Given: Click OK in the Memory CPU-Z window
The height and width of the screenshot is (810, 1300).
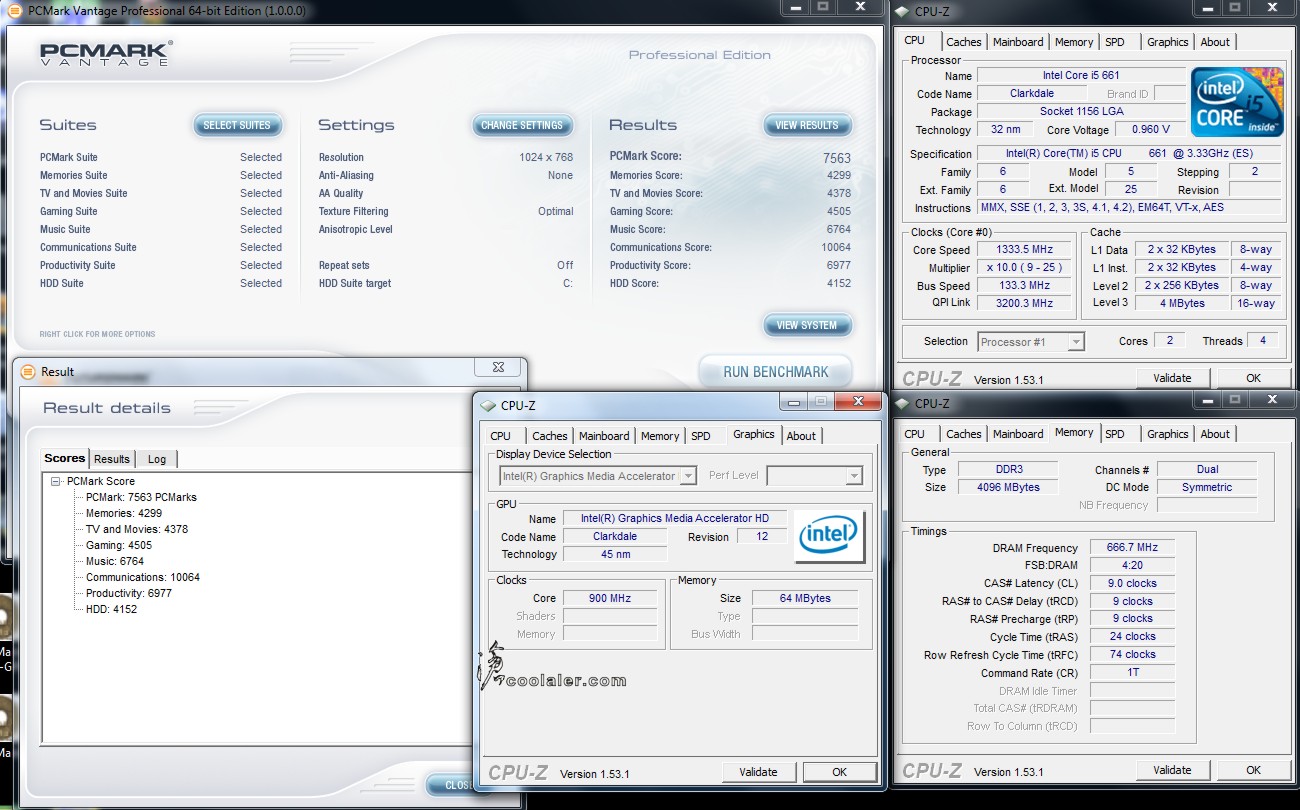Looking at the screenshot, I should (1253, 770).
